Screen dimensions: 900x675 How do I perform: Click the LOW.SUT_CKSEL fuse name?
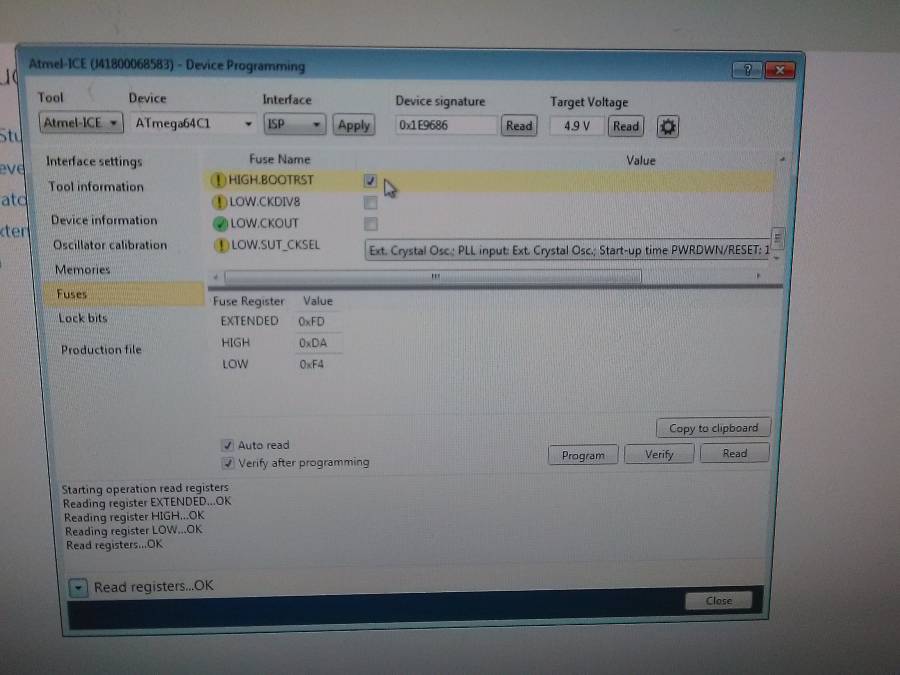pyautogui.click(x=276, y=245)
